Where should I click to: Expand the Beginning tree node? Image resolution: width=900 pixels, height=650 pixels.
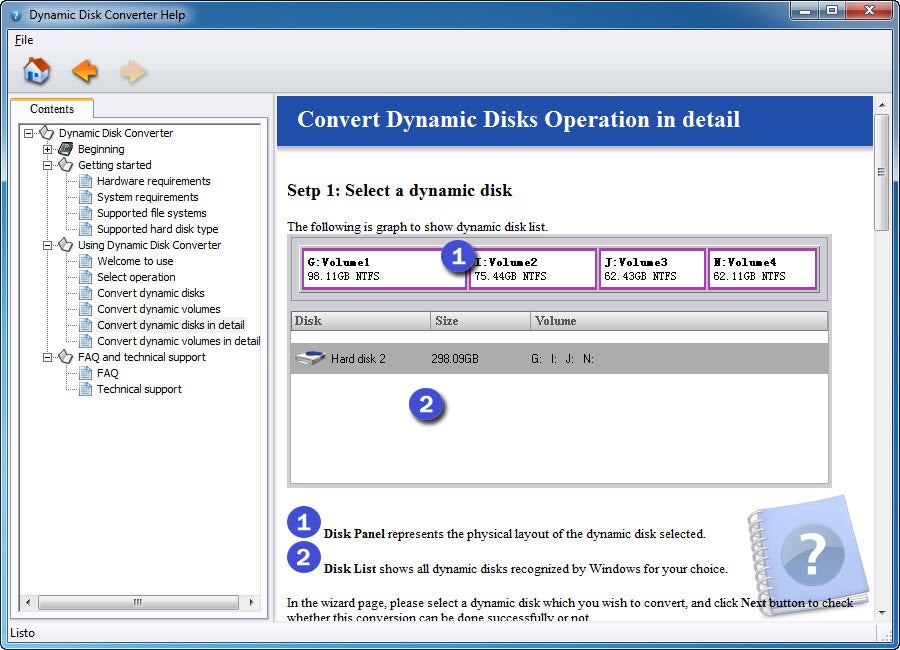[x=47, y=149]
